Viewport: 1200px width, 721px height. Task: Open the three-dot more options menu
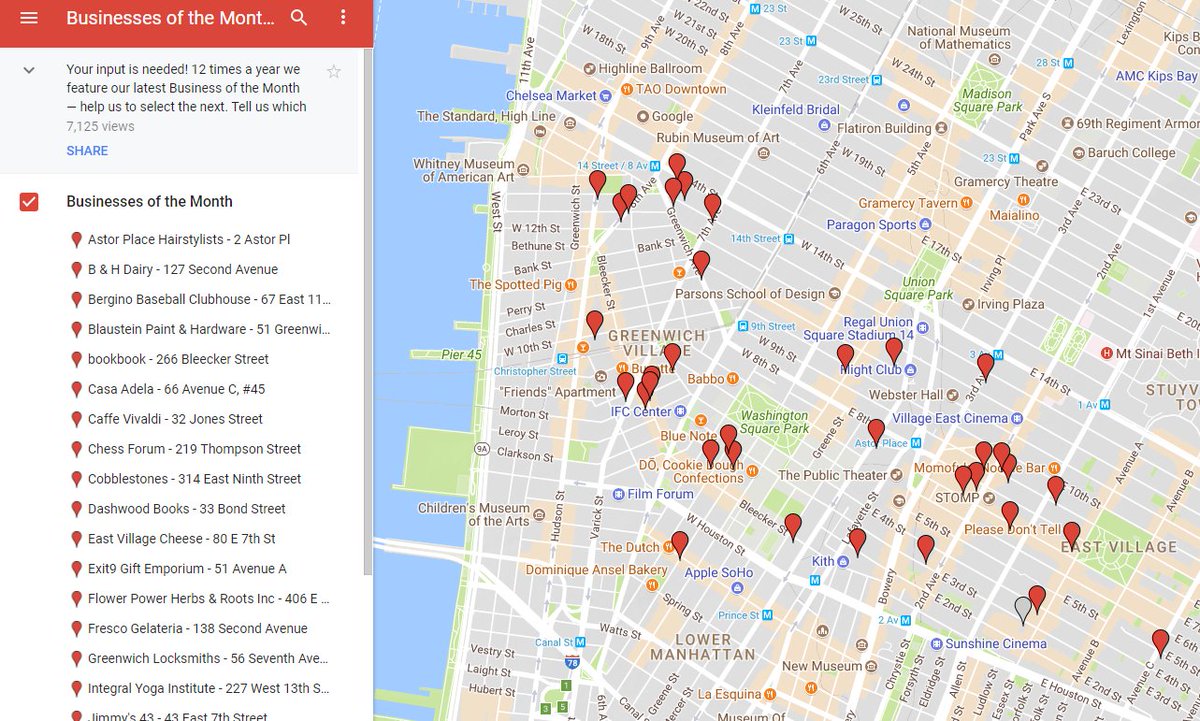coord(343,18)
